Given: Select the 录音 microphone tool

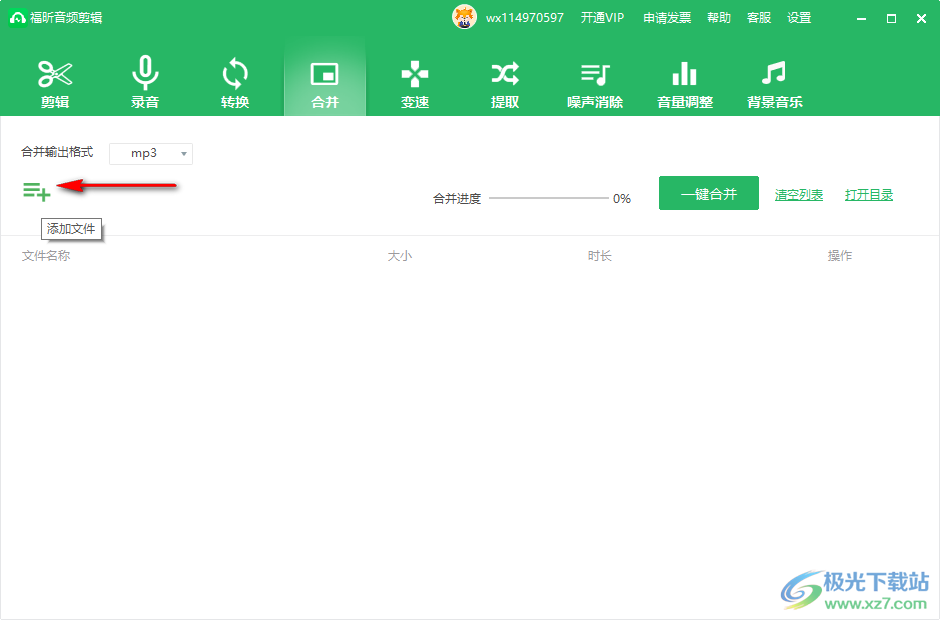Looking at the screenshot, I should 145,83.
